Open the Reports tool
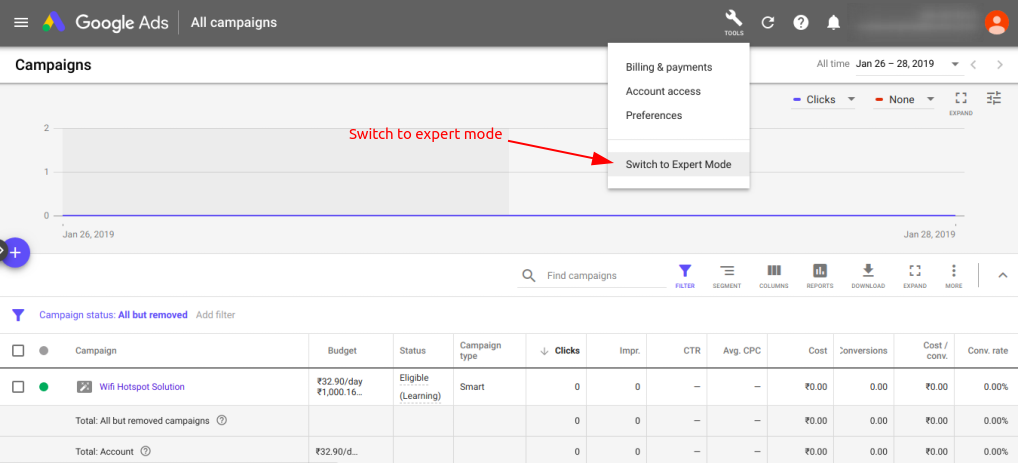The width and height of the screenshot is (1018, 463). (820, 276)
